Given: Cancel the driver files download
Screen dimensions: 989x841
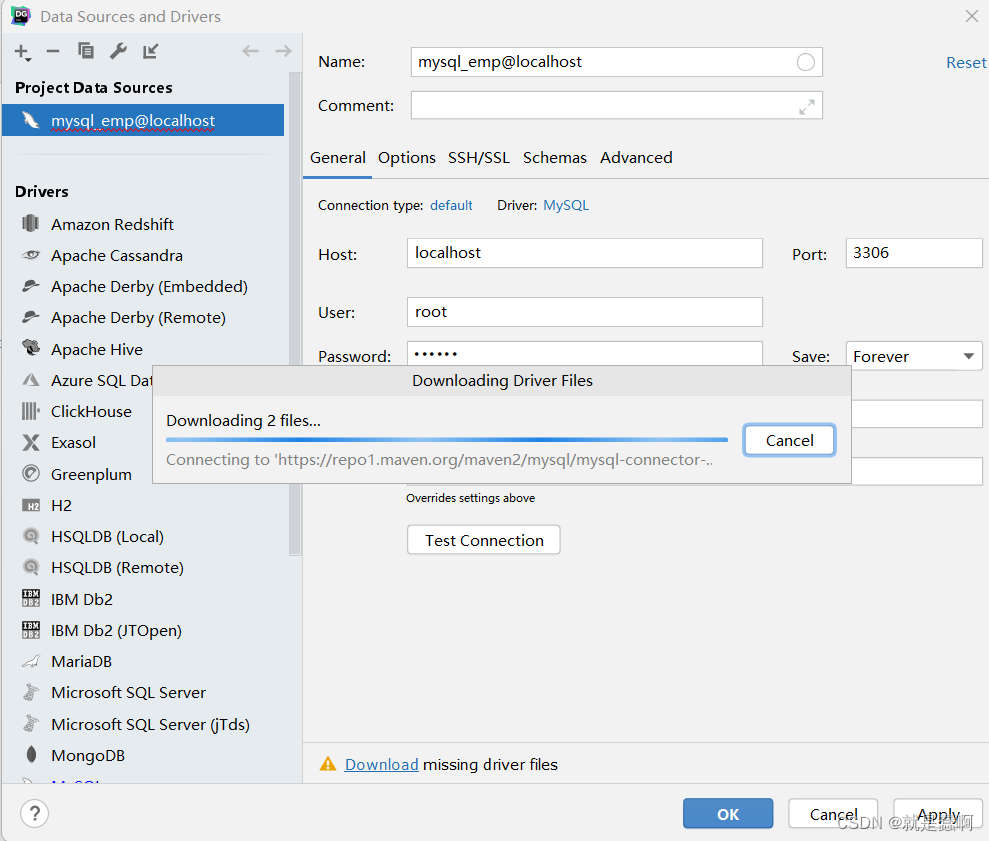Looking at the screenshot, I should [x=789, y=440].
